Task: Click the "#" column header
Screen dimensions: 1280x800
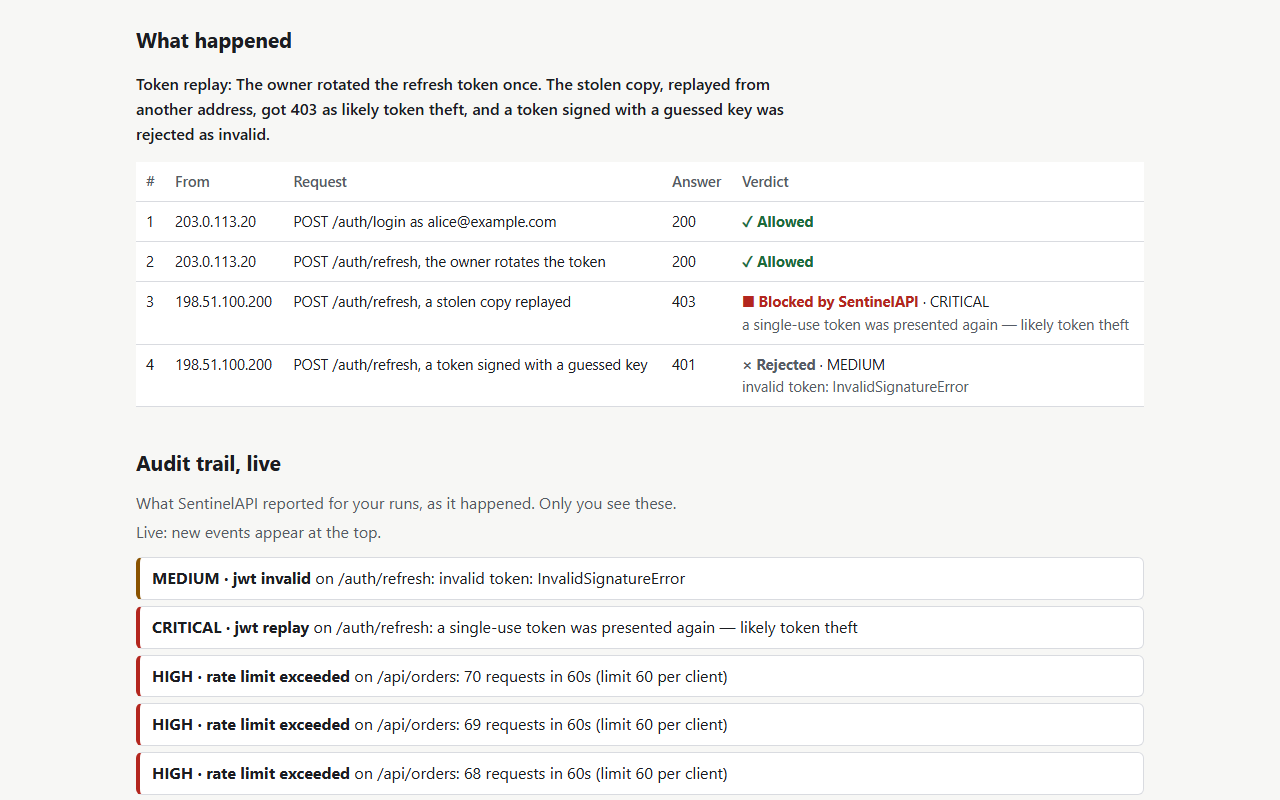Action: [150, 182]
